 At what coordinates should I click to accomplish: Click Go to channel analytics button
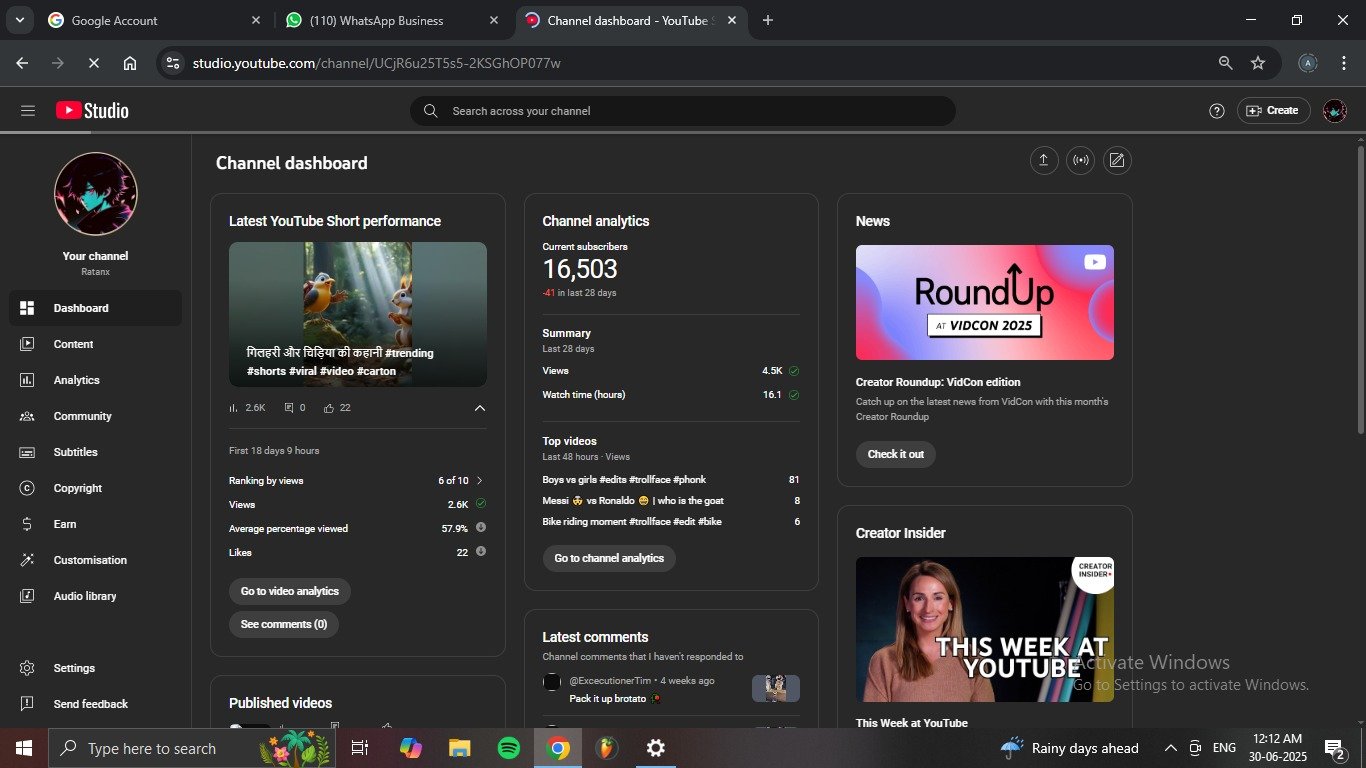609,558
